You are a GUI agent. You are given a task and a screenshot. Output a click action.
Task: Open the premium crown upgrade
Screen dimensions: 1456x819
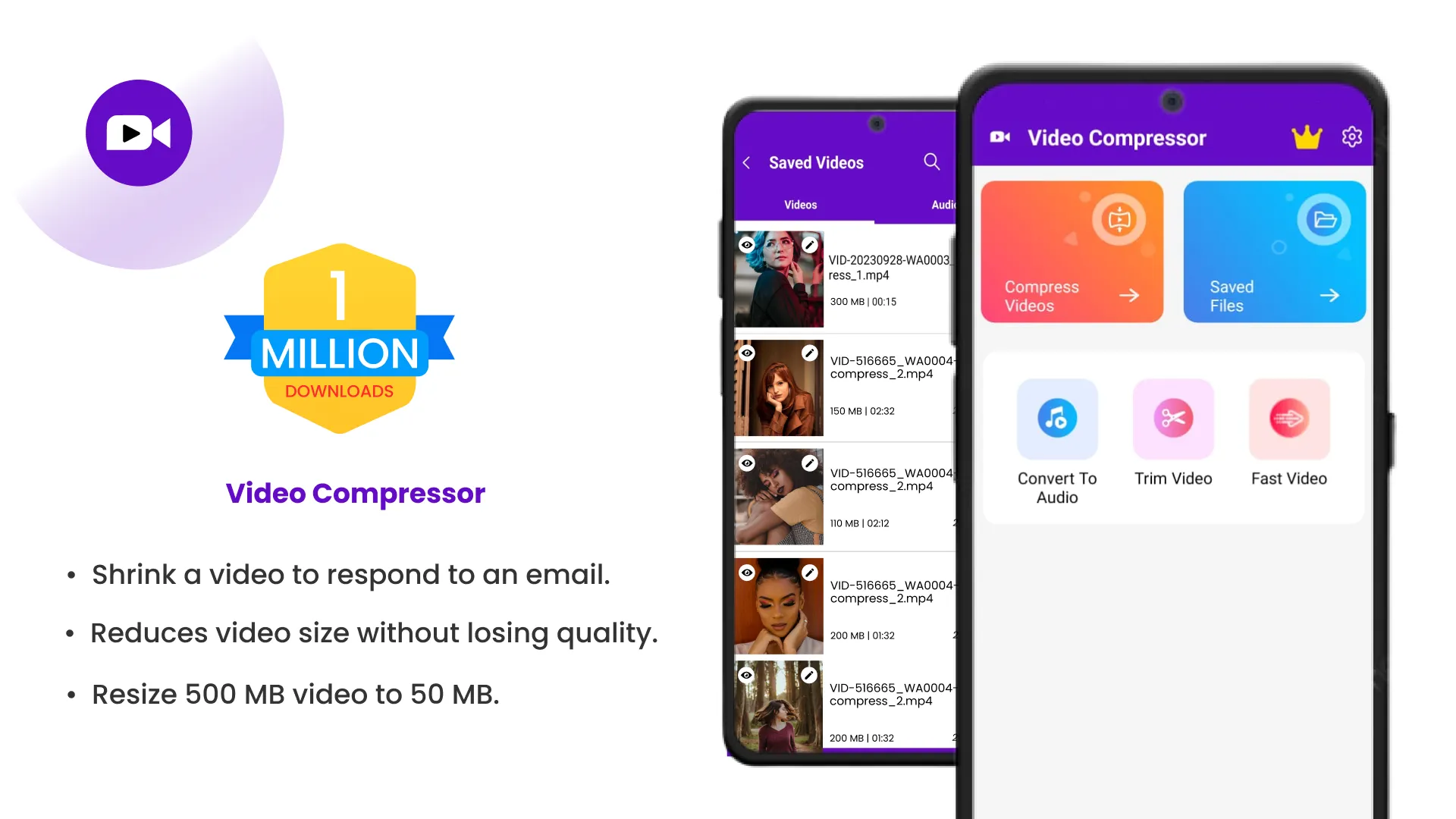tap(1307, 137)
